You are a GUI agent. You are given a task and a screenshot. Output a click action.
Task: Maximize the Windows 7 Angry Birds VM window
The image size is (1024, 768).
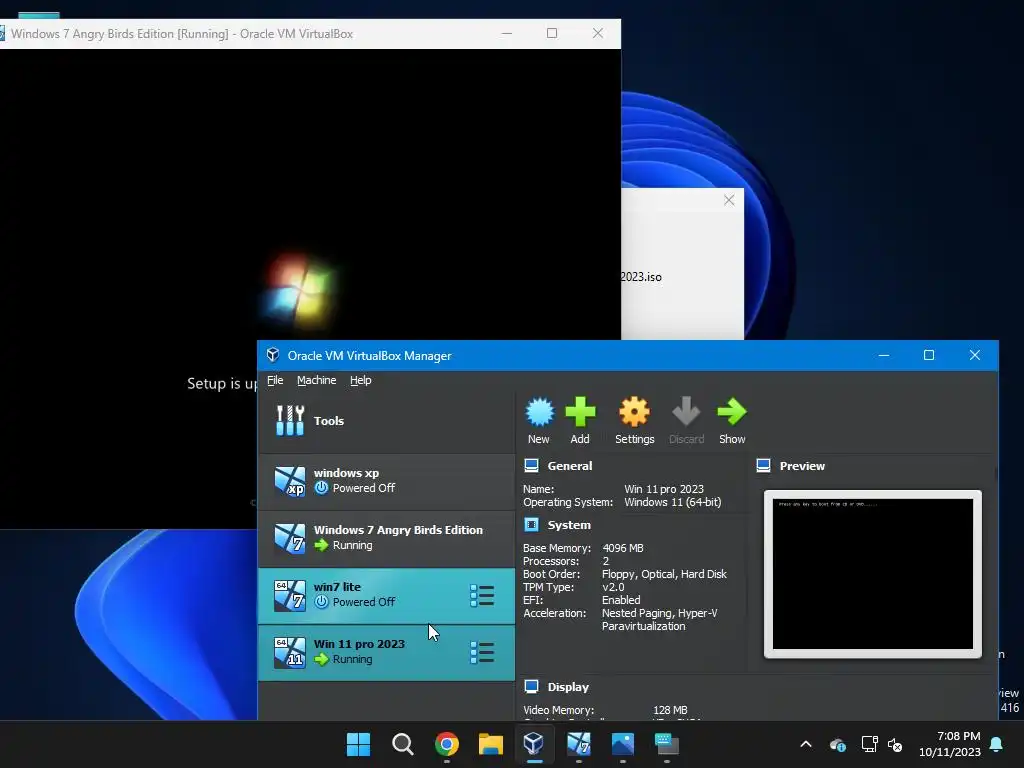552,33
